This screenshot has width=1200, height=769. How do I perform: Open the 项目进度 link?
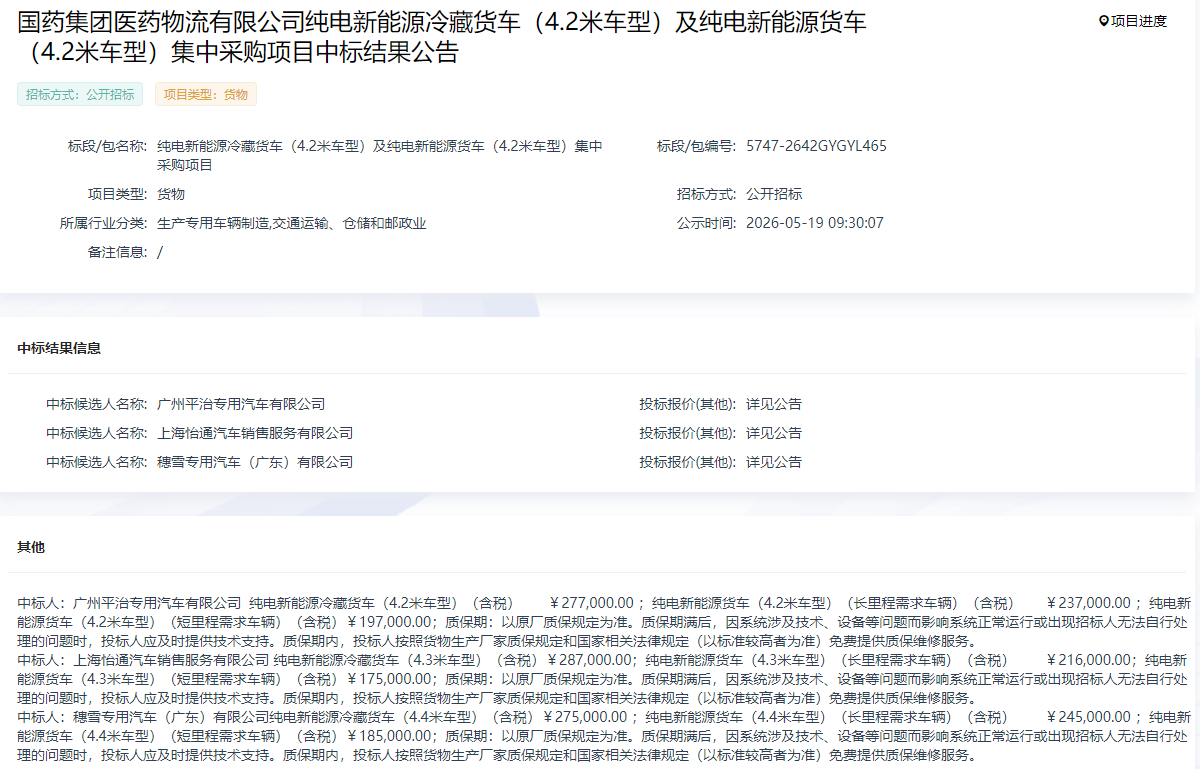pyautogui.click(x=1139, y=21)
